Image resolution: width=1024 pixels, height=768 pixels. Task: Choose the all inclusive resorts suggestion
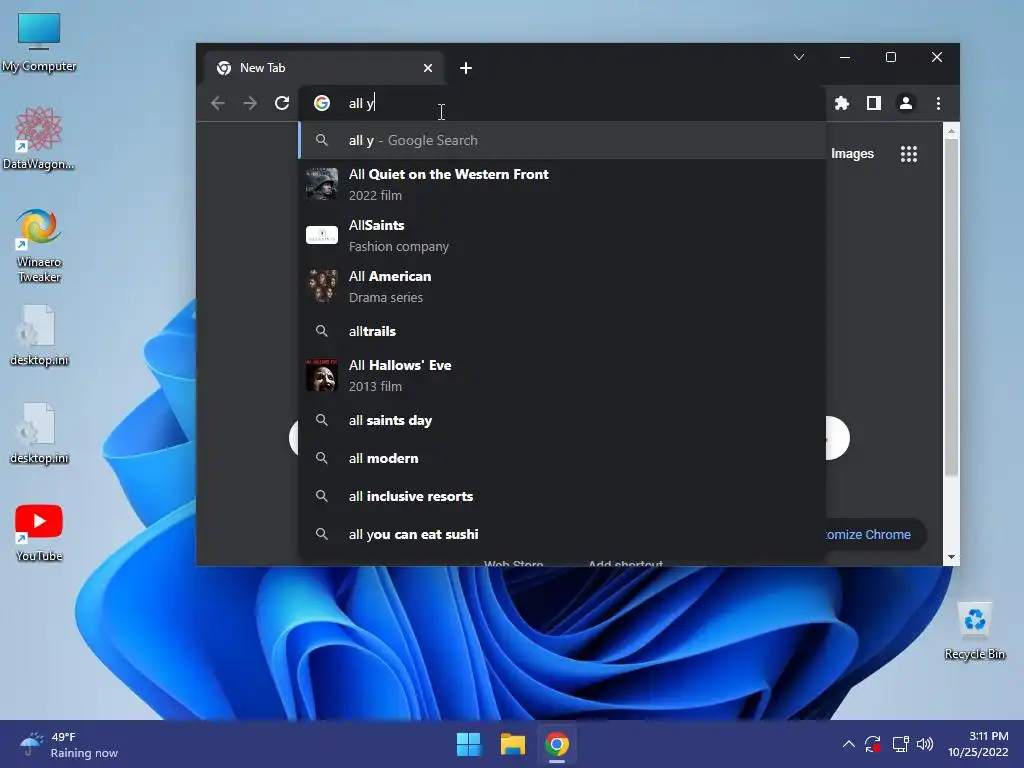click(x=562, y=496)
